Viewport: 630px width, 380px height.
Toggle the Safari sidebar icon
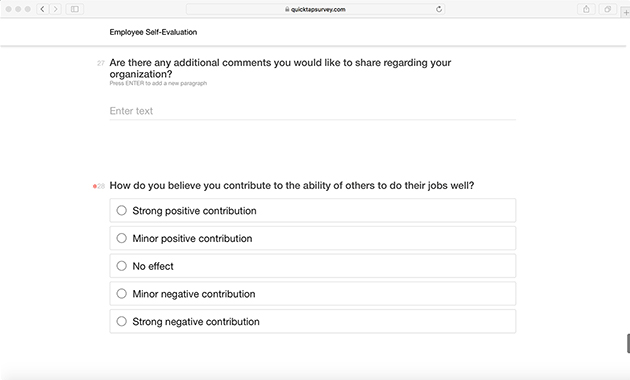click(x=75, y=9)
